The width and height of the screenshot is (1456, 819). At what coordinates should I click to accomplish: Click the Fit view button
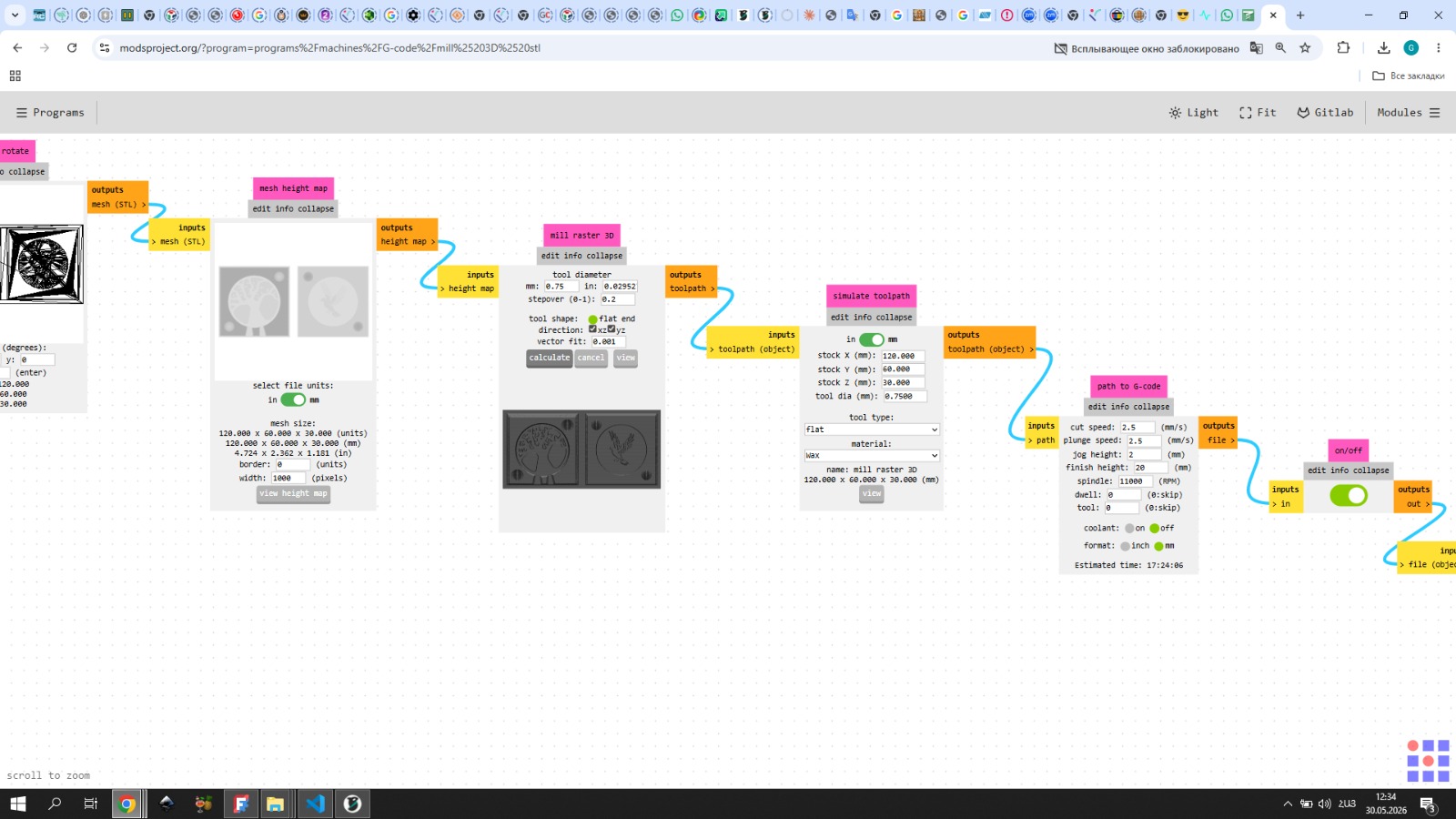1258,113
